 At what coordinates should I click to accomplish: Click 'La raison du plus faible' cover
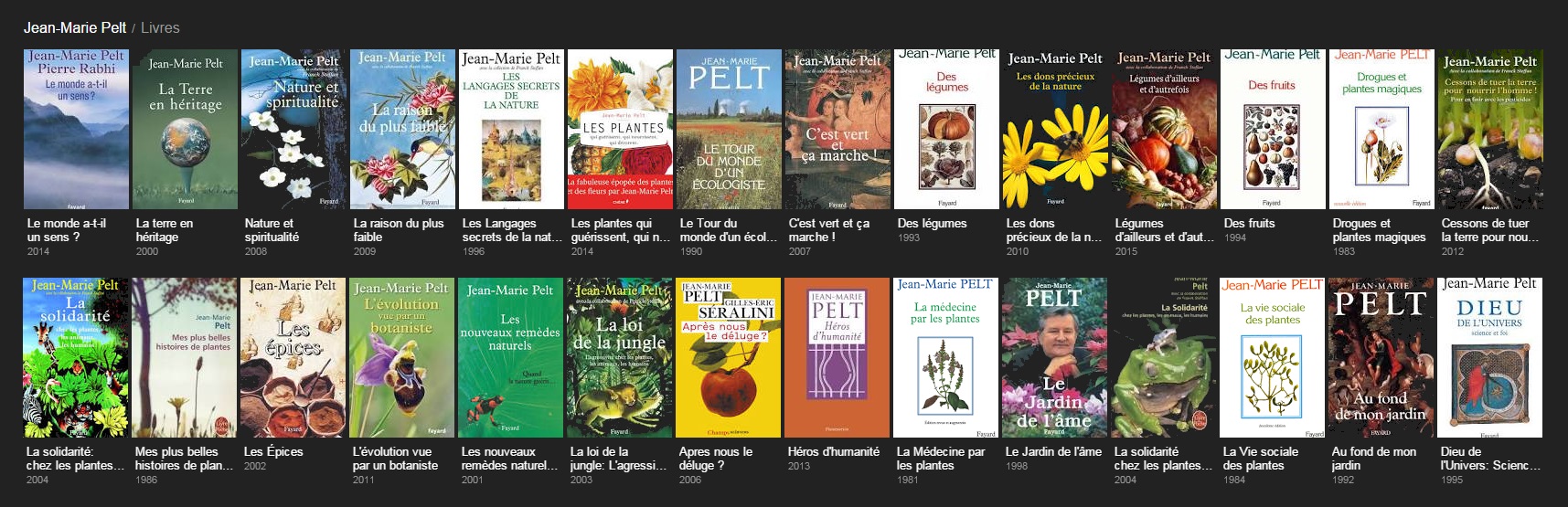coord(402,130)
